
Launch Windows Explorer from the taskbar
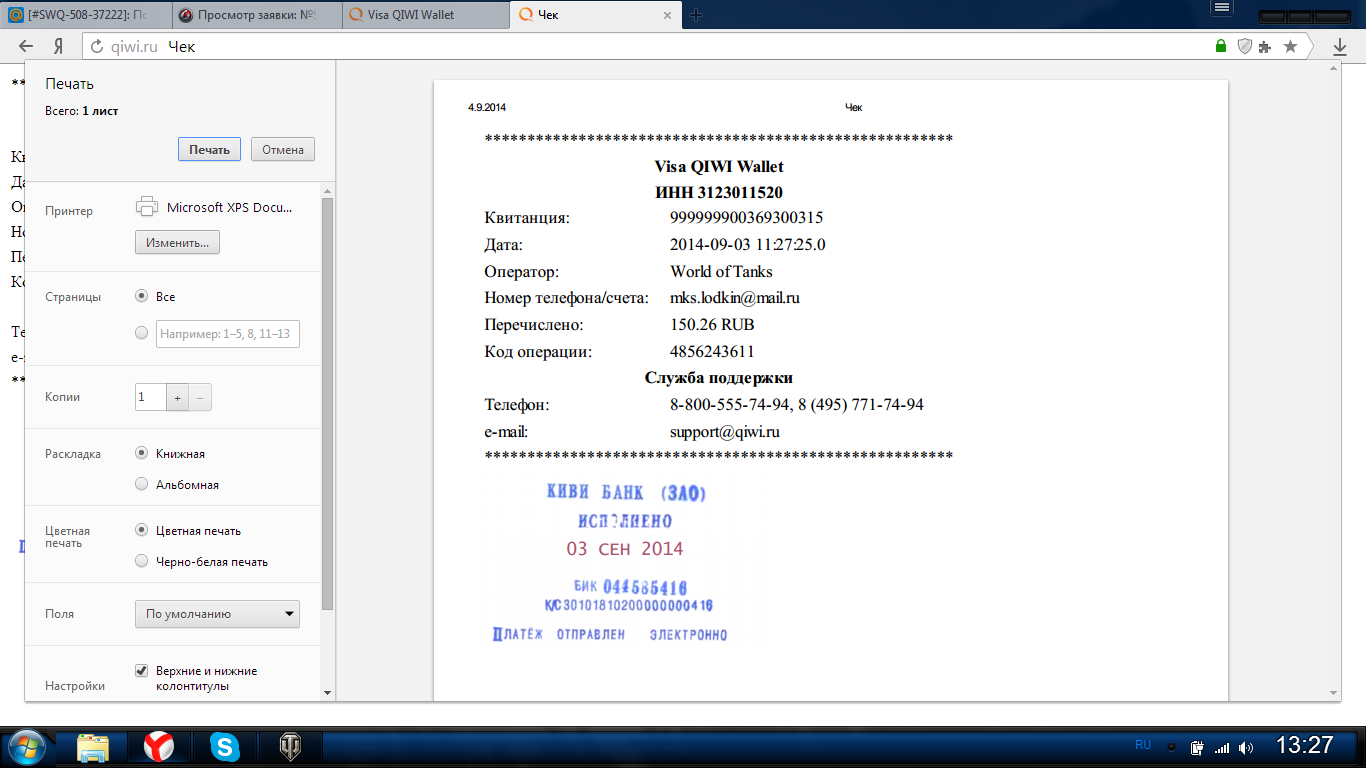point(93,747)
